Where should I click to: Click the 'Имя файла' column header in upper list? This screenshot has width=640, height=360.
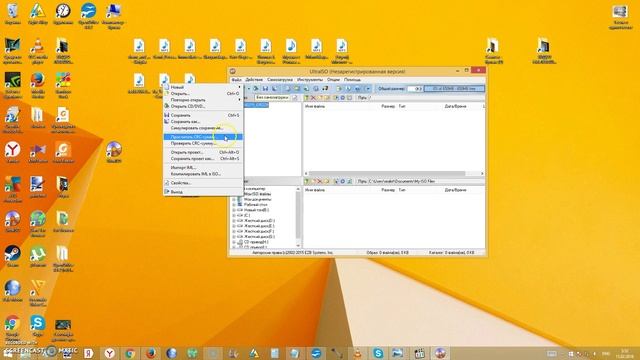(x=315, y=107)
